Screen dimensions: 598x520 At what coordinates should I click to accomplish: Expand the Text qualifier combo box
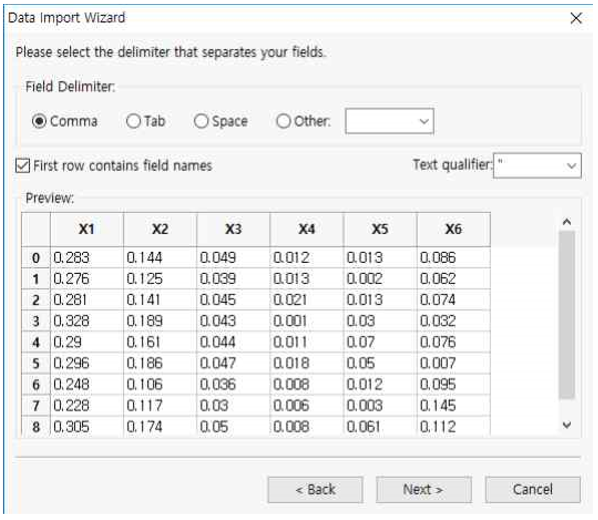click(537, 166)
